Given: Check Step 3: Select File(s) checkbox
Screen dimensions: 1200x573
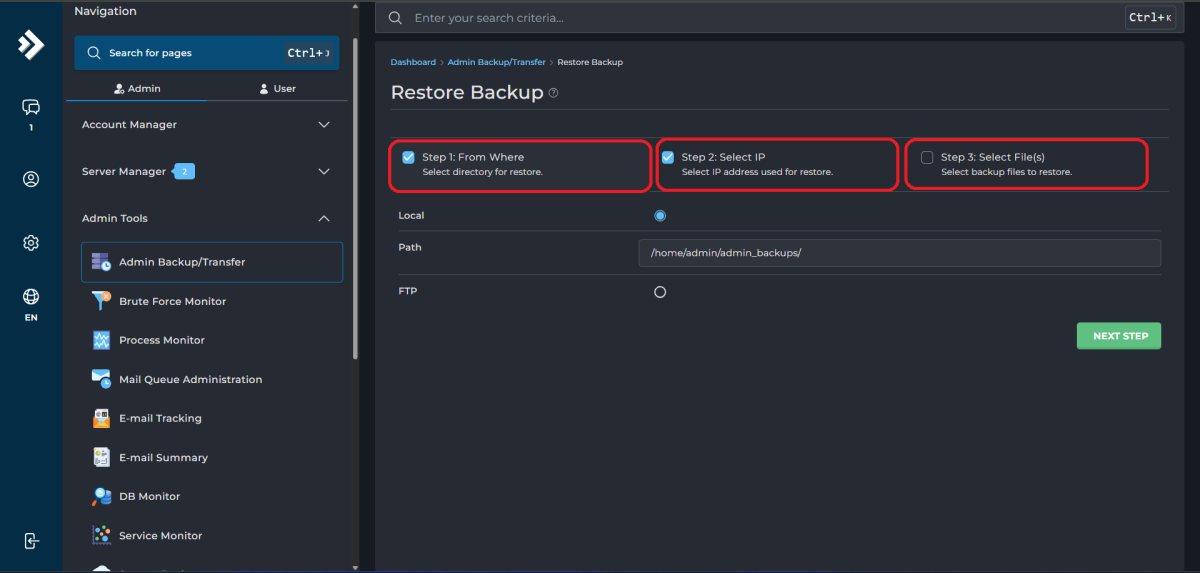Looking at the screenshot, I should [x=927, y=158].
